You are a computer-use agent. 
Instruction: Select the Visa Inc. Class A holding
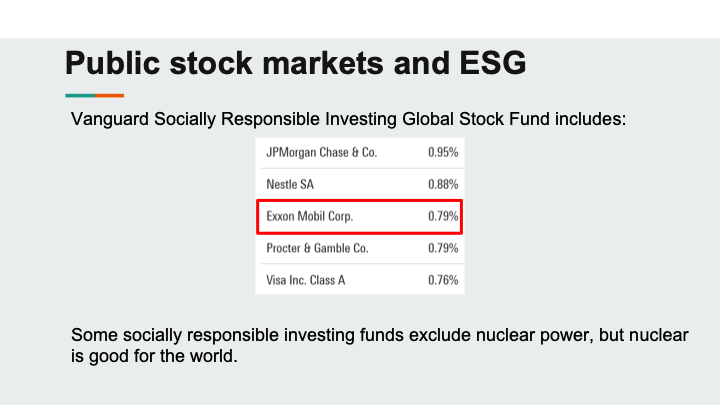click(x=305, y=280)
